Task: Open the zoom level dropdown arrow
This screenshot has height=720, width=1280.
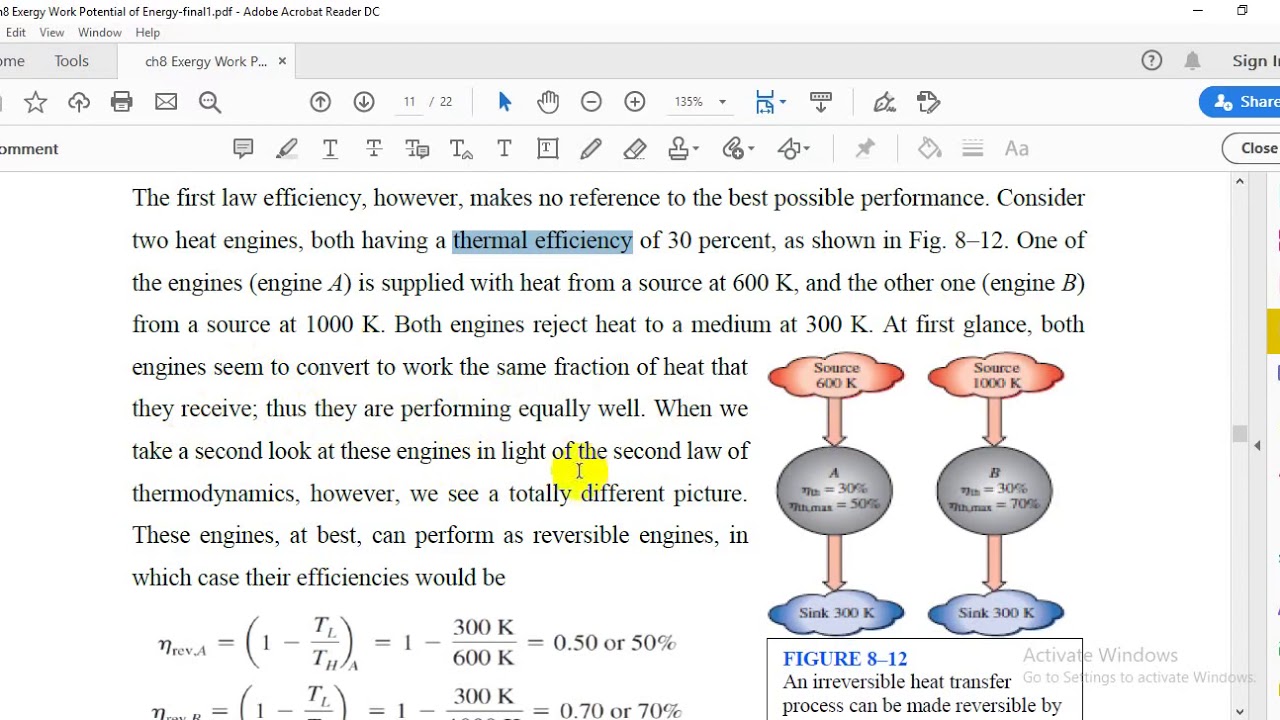Action: 722,102
